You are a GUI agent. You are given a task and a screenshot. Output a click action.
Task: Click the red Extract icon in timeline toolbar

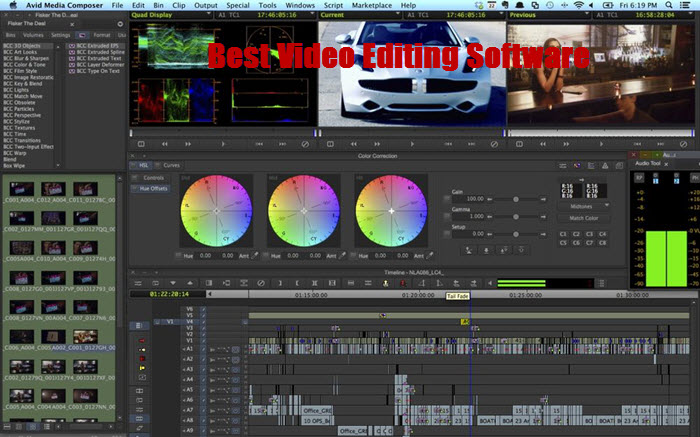point(402,283)
